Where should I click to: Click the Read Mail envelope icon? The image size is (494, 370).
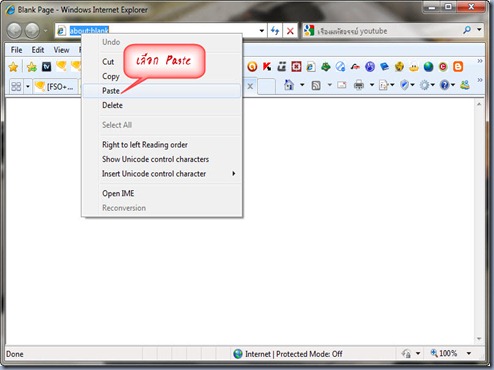pos(342,85)
